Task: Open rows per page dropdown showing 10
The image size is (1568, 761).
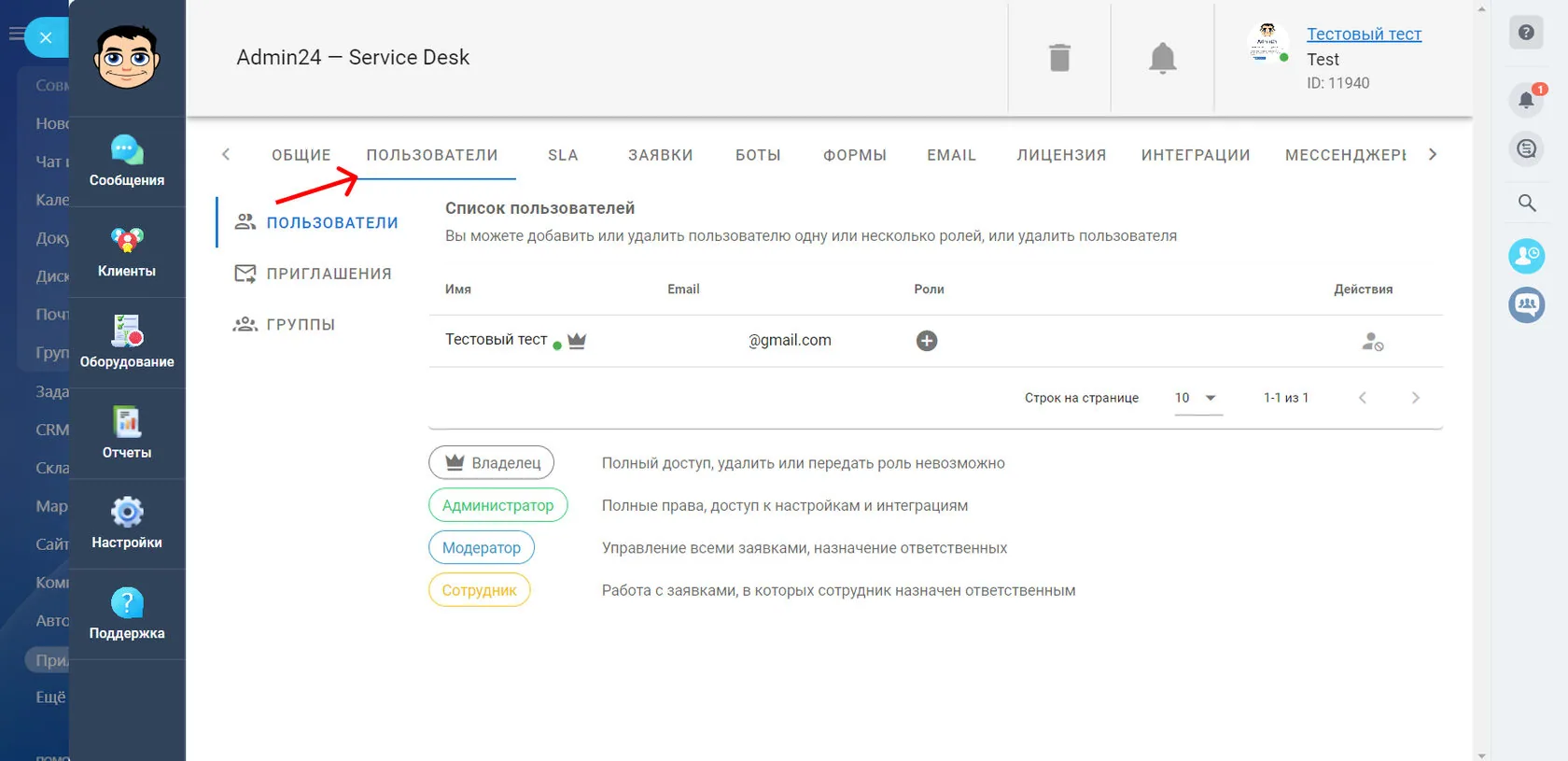Action: [1198, 398]
